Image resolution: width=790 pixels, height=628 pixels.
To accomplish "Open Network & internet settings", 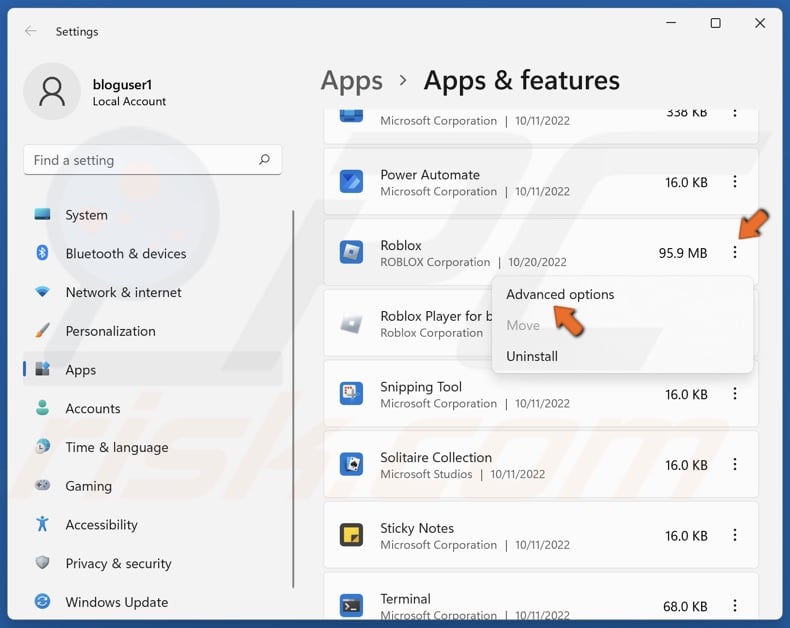I will pos(152,292).
